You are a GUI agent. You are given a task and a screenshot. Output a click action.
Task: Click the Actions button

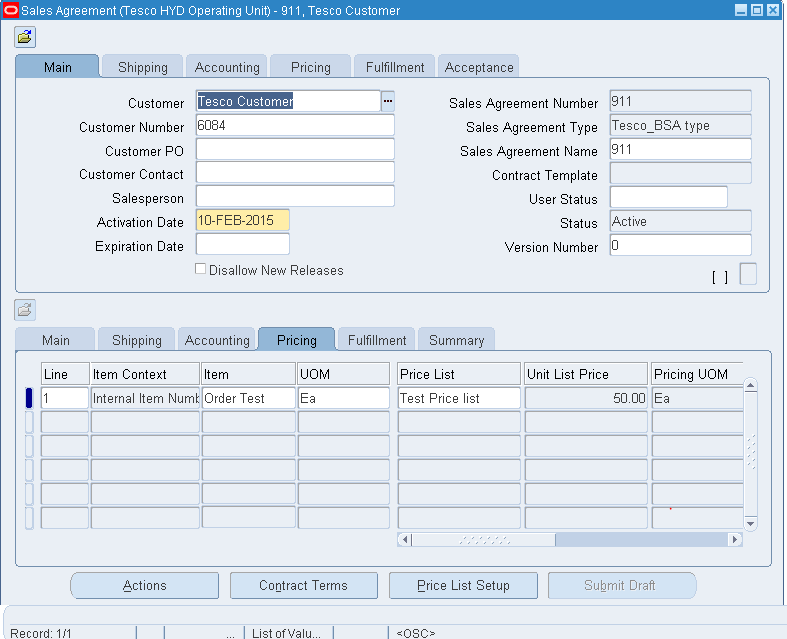tap(145, 585)
